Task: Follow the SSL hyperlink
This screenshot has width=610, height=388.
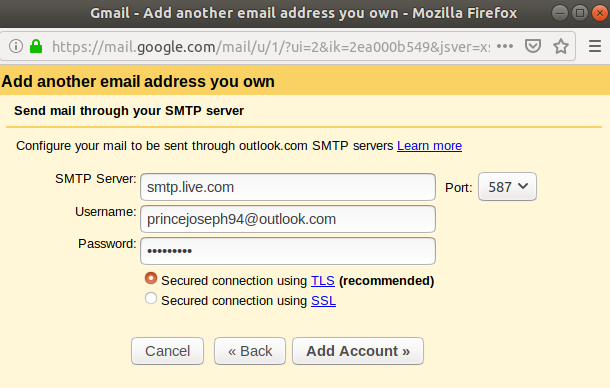Action: pyautogui.click(x=323, y=301)
